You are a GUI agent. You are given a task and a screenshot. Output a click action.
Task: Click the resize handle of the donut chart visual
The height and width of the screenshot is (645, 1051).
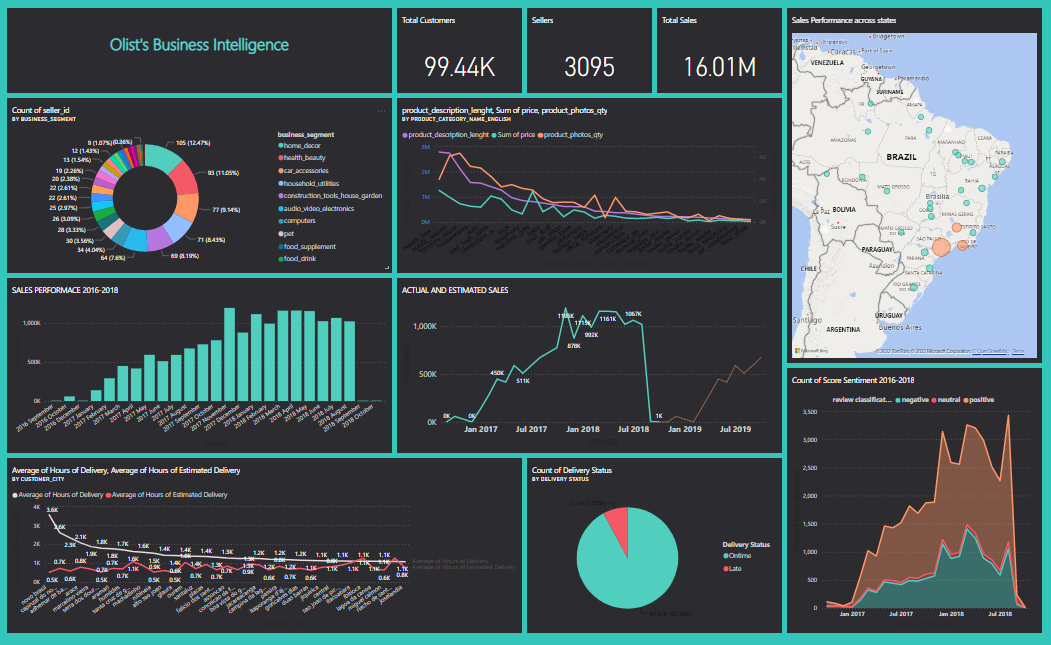[387, 268]
